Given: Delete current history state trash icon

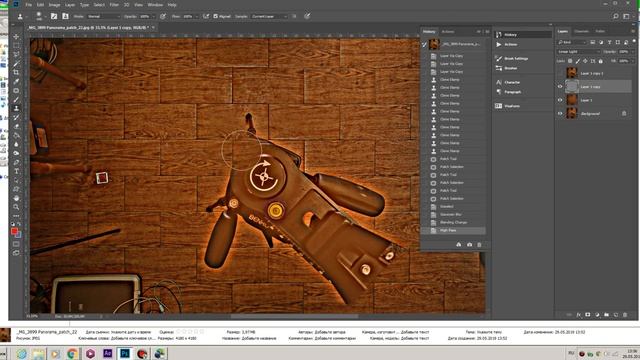Looking at the screenshot, I should pos(480,244).
